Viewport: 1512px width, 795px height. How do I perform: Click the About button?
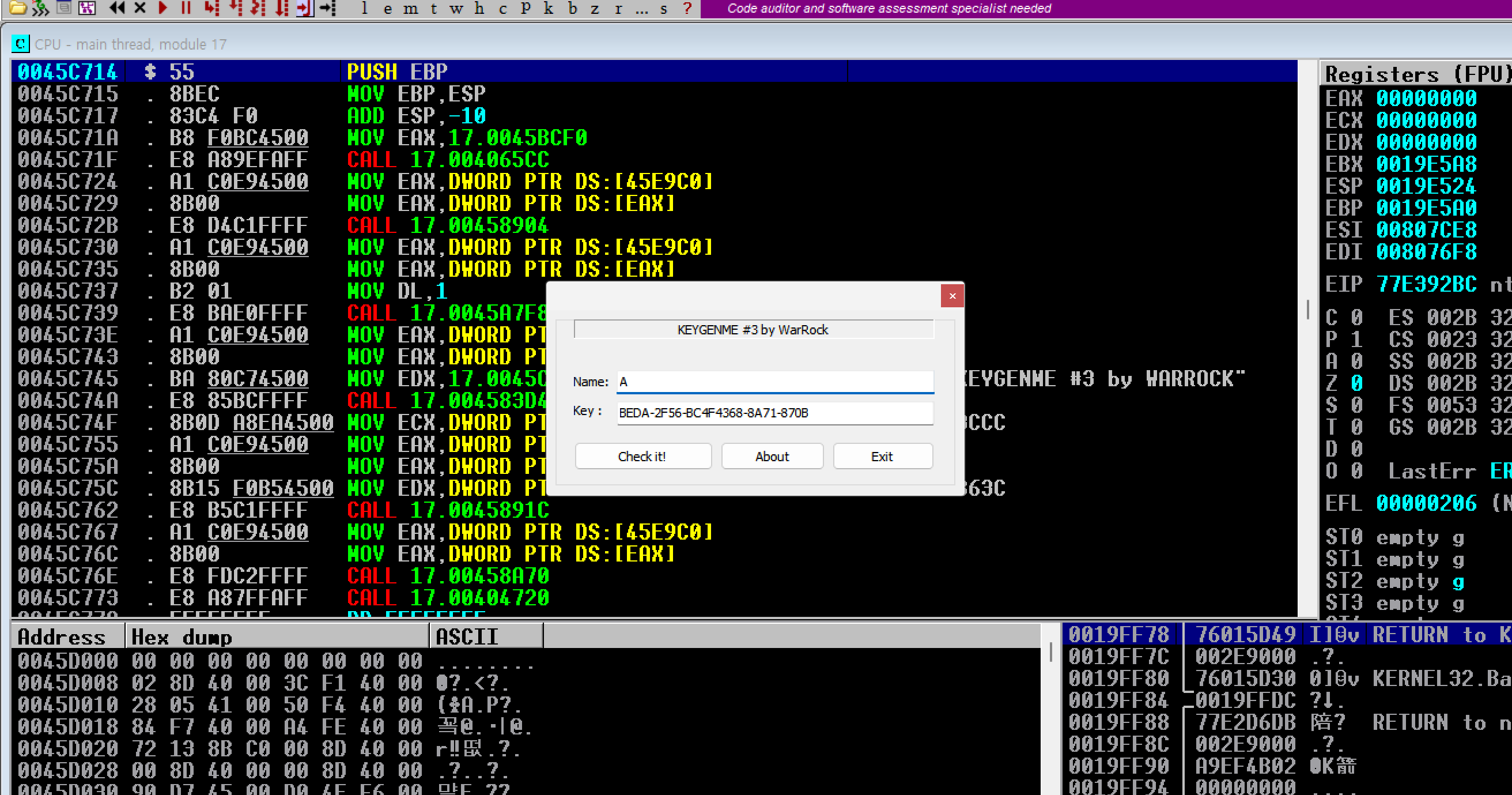click(772, 456)
